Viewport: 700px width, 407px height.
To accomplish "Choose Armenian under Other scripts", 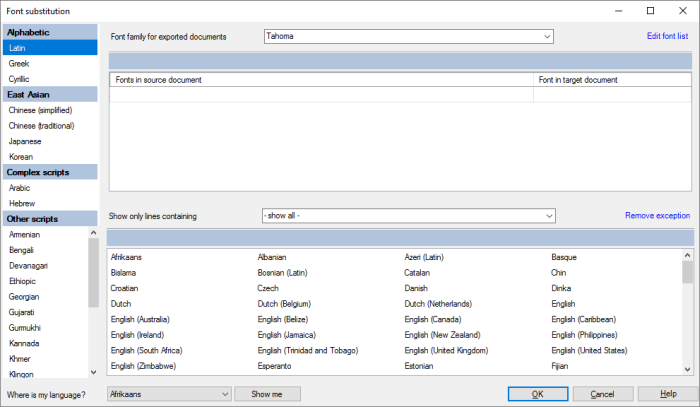I will tap(25, 234).
